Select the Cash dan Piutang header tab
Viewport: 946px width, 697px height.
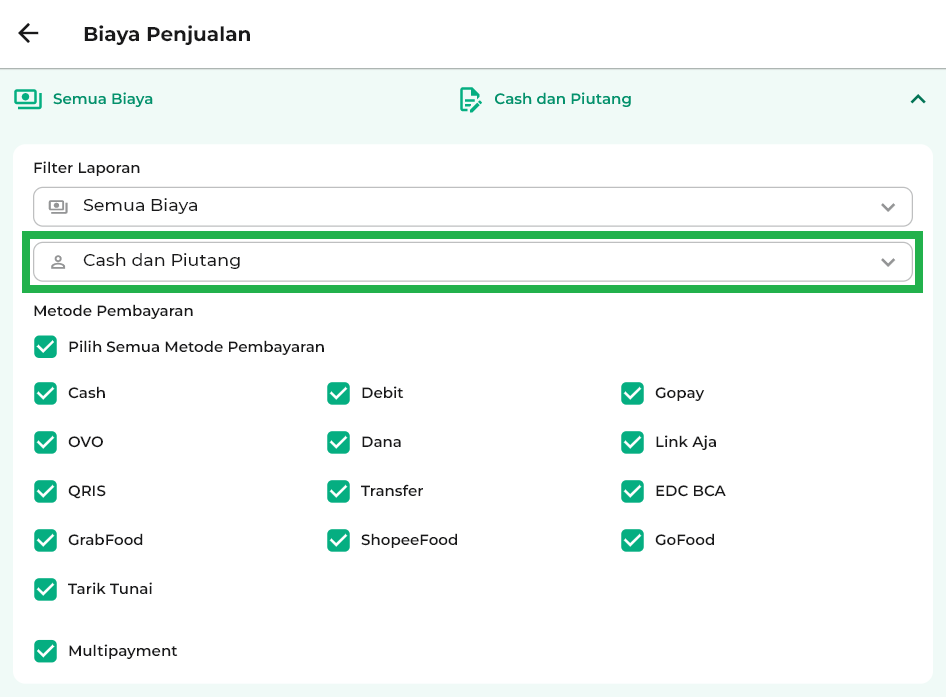562,99
